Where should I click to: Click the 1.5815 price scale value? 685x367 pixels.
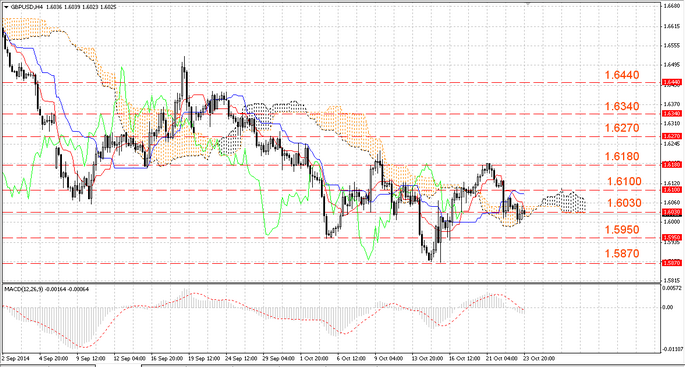671,280
